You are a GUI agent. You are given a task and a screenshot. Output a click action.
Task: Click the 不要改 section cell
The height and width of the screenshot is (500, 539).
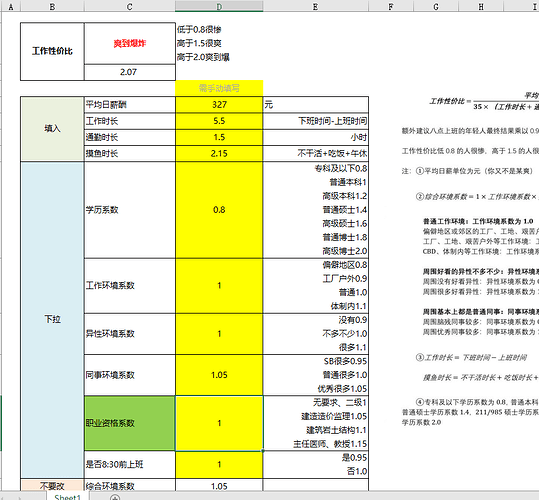pos(52,486)
